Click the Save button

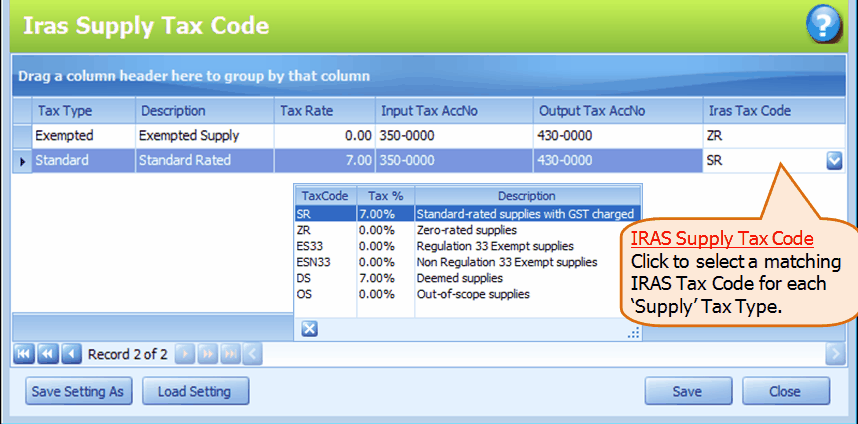(x=688, y=391)
